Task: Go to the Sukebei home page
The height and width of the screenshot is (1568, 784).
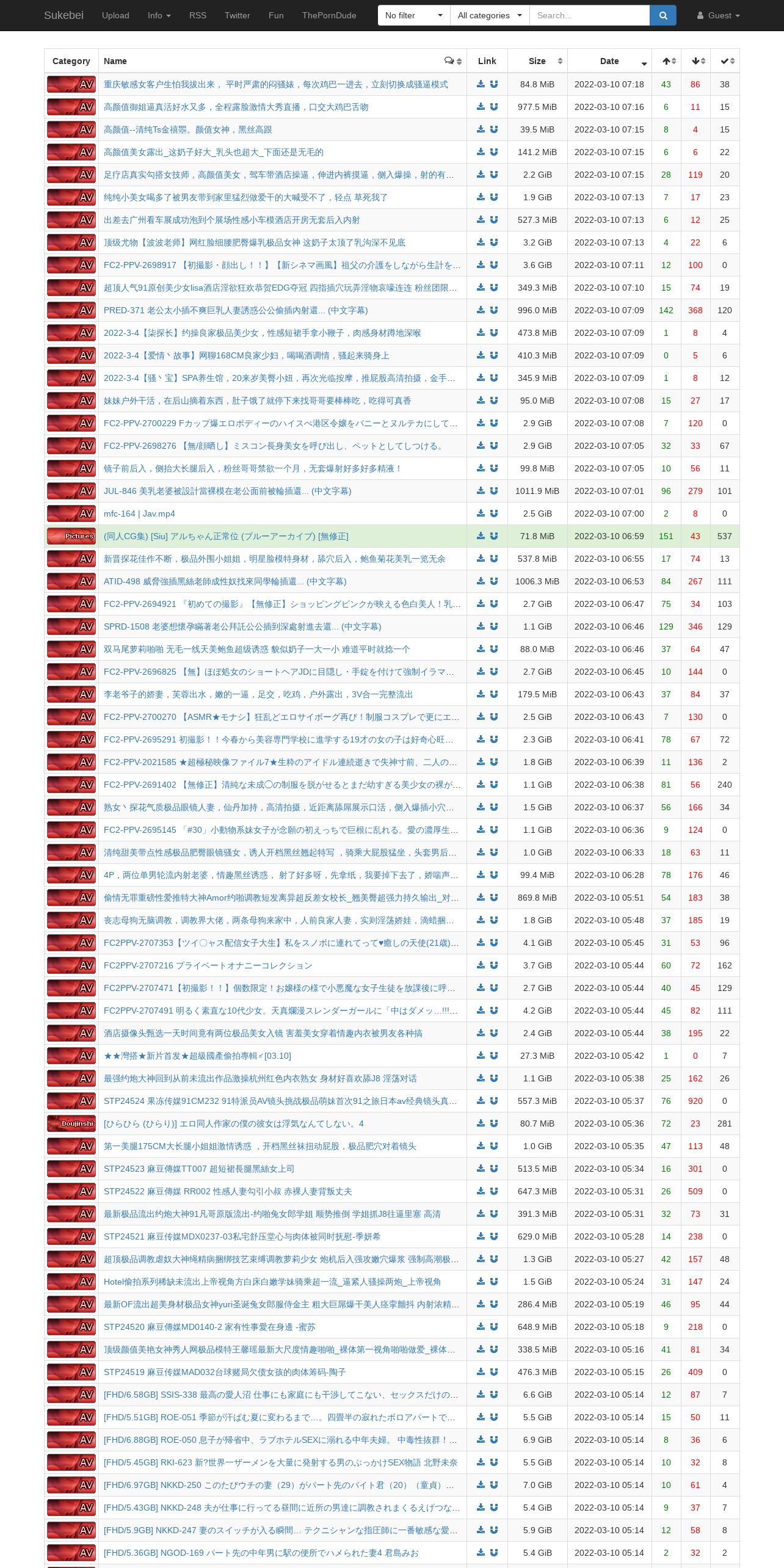Action: click(64, 15)
